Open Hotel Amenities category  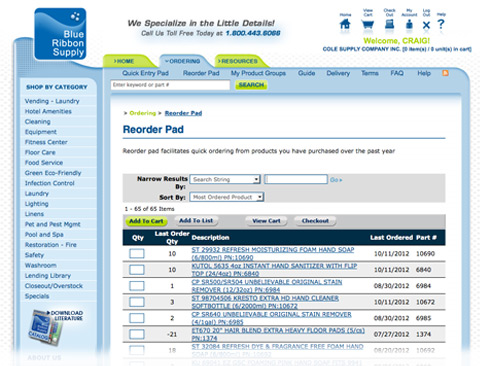pos(48,111)
